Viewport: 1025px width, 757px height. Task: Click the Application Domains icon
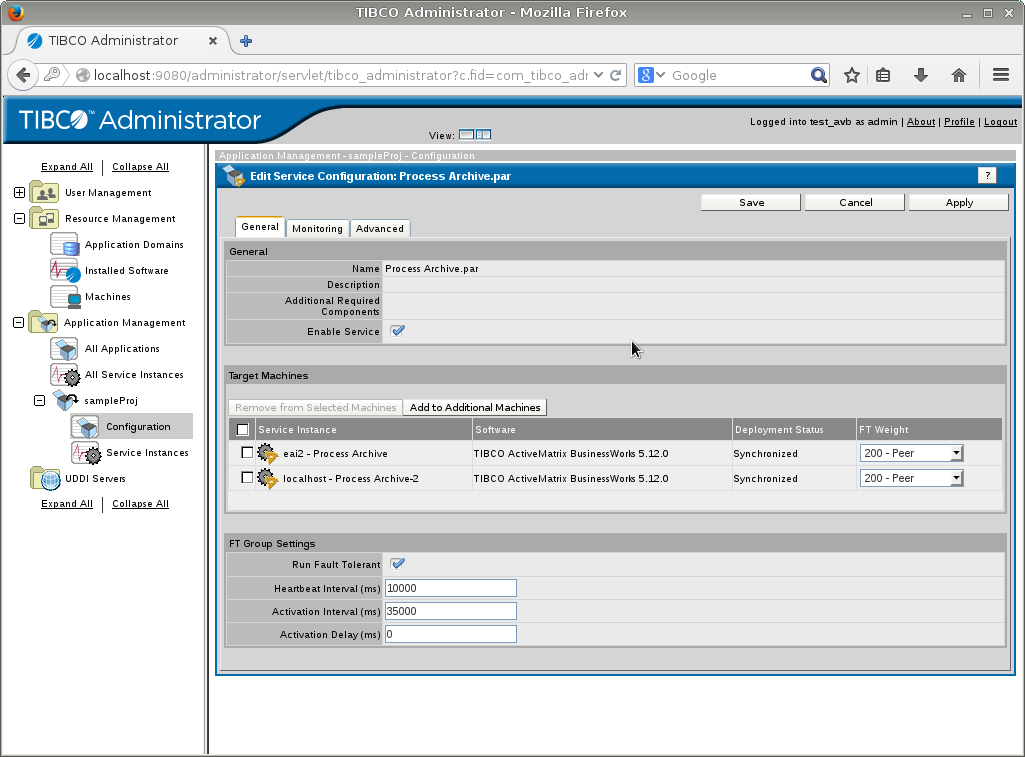click(64, 244)
